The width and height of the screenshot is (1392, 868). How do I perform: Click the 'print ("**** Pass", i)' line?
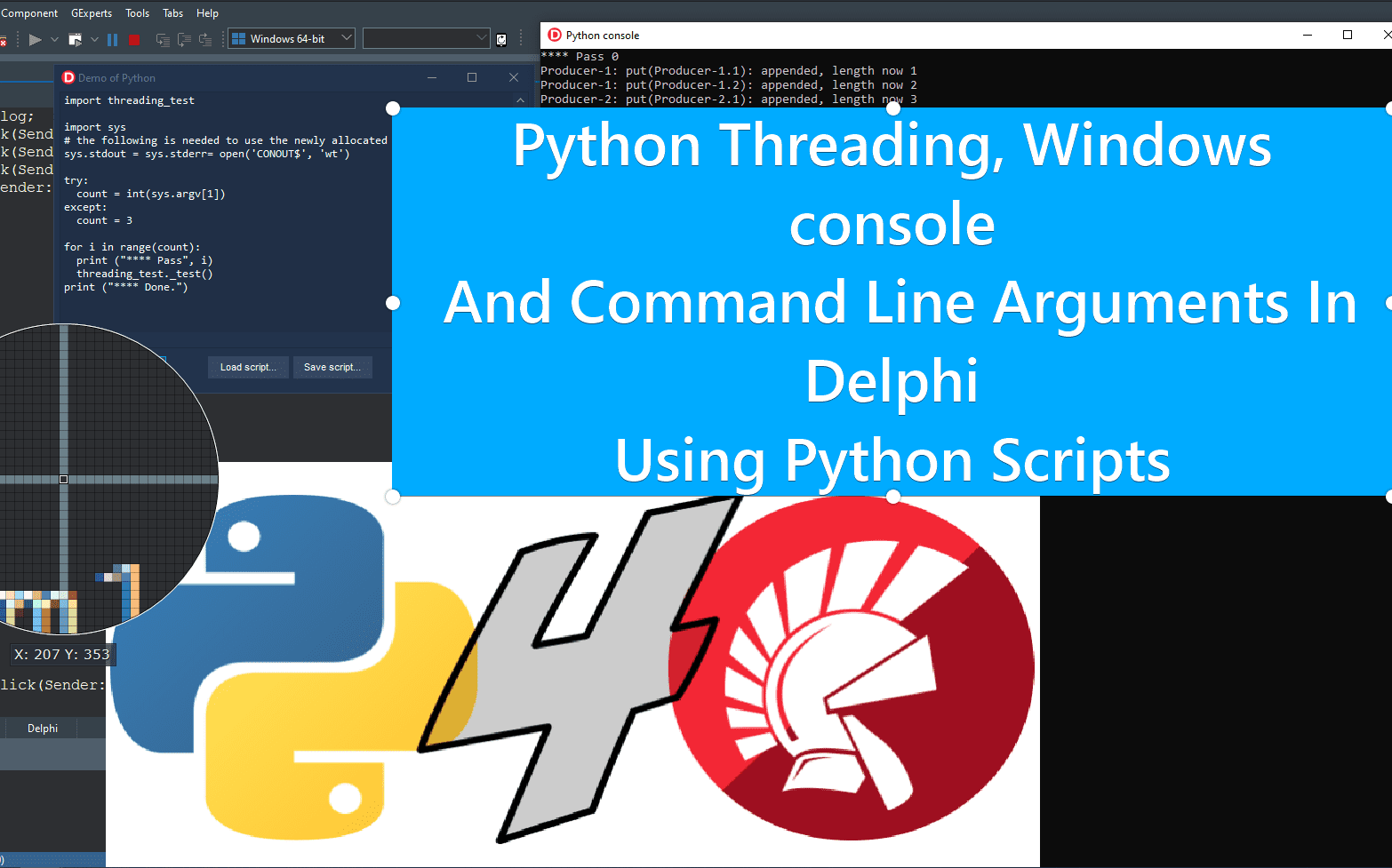pyautogui.click(x=145, y=260)
